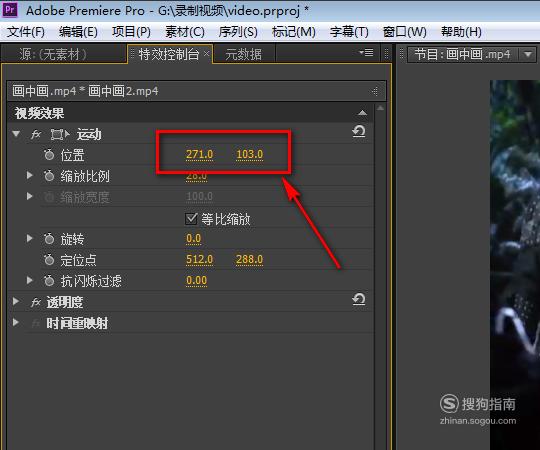This screenshot has width=540, height=450.
Task: Click the position Y value 103.0
Action: (x=249, y=154)
